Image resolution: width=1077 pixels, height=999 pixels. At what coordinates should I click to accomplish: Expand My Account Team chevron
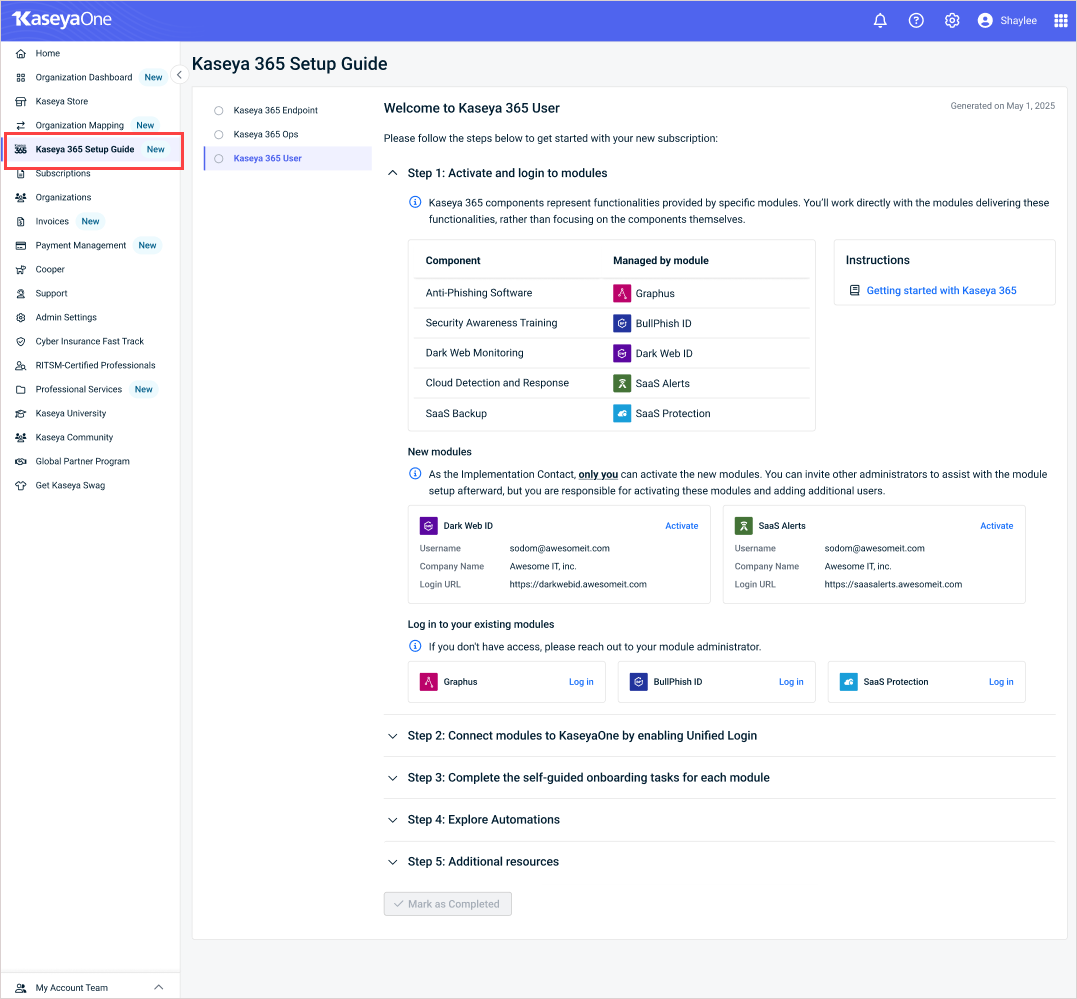point(159,987)
